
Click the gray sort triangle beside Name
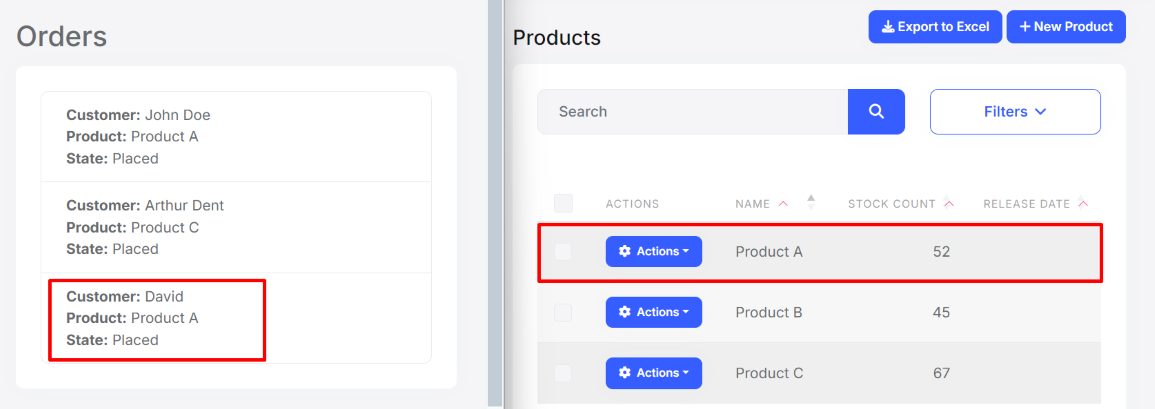click(811, 199)
